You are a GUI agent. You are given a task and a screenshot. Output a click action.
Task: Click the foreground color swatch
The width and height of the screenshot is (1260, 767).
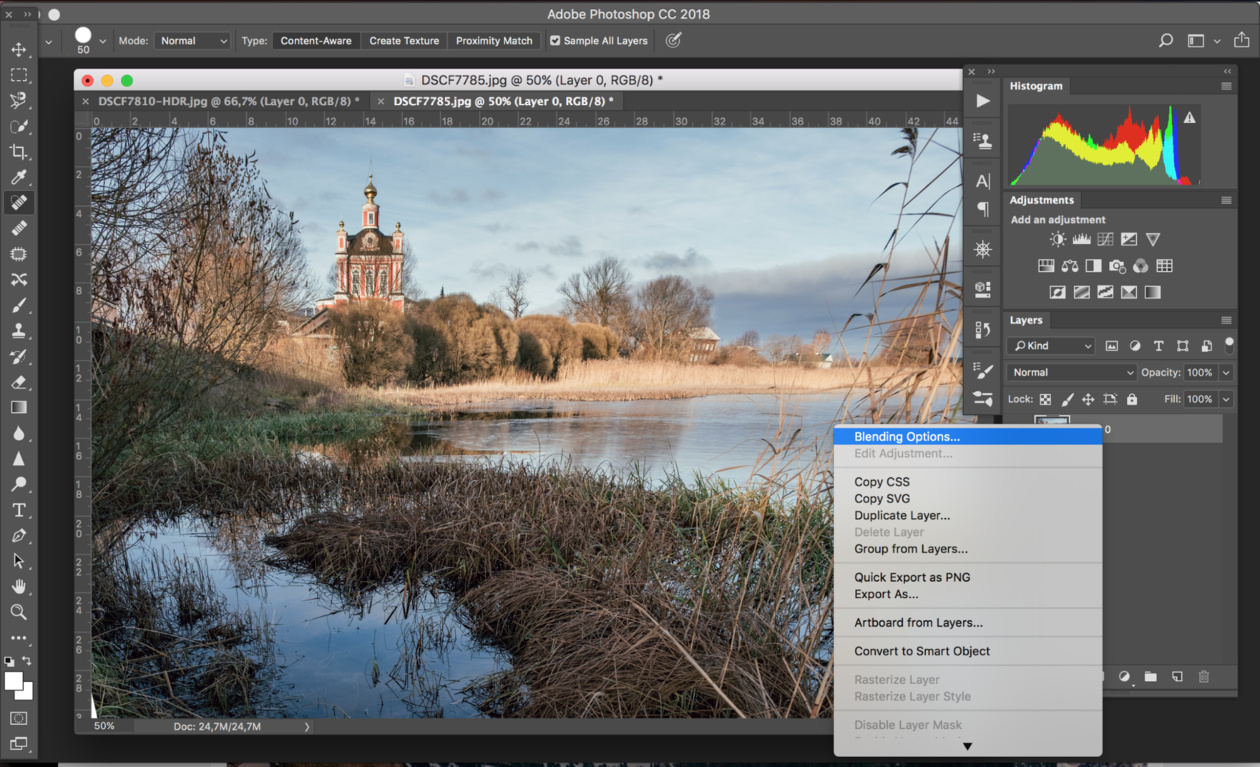13,682
